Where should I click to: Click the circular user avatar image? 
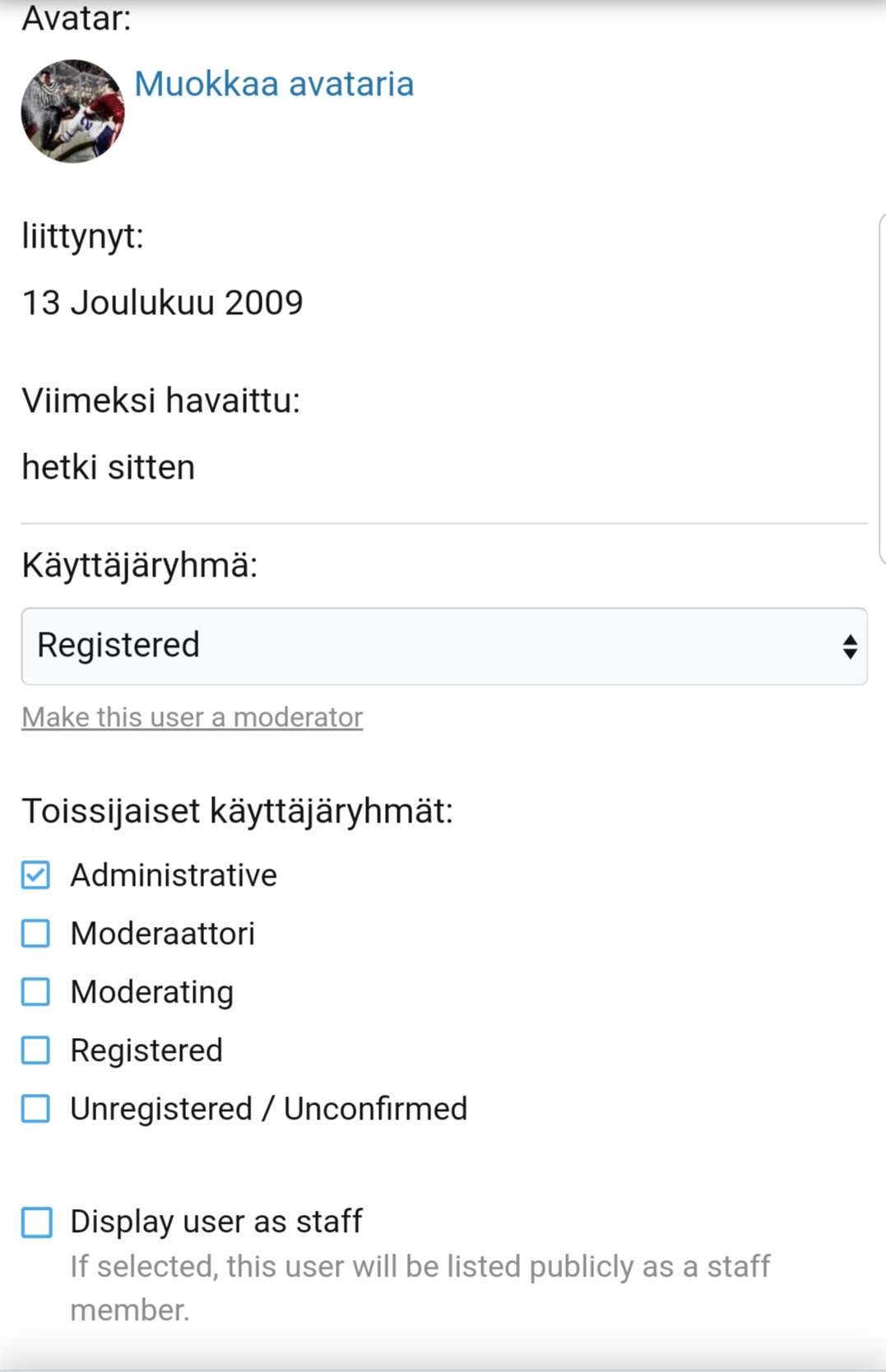[x=72, y=111]
